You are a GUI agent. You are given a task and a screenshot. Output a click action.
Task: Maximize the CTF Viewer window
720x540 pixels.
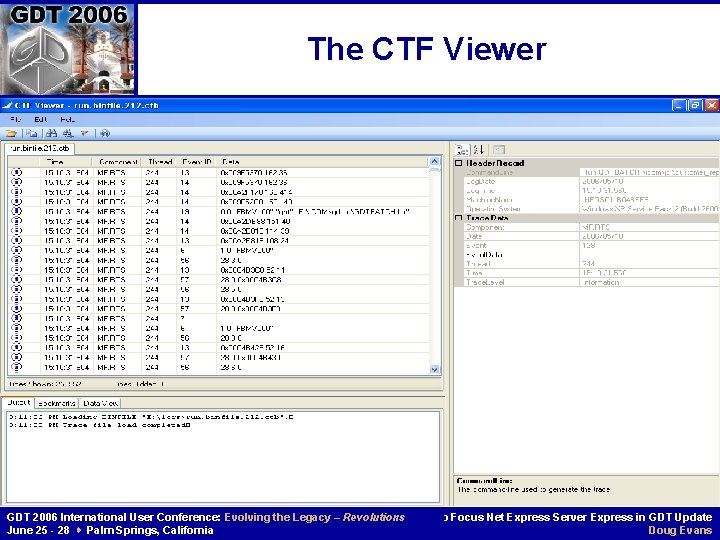pos(695,106)
